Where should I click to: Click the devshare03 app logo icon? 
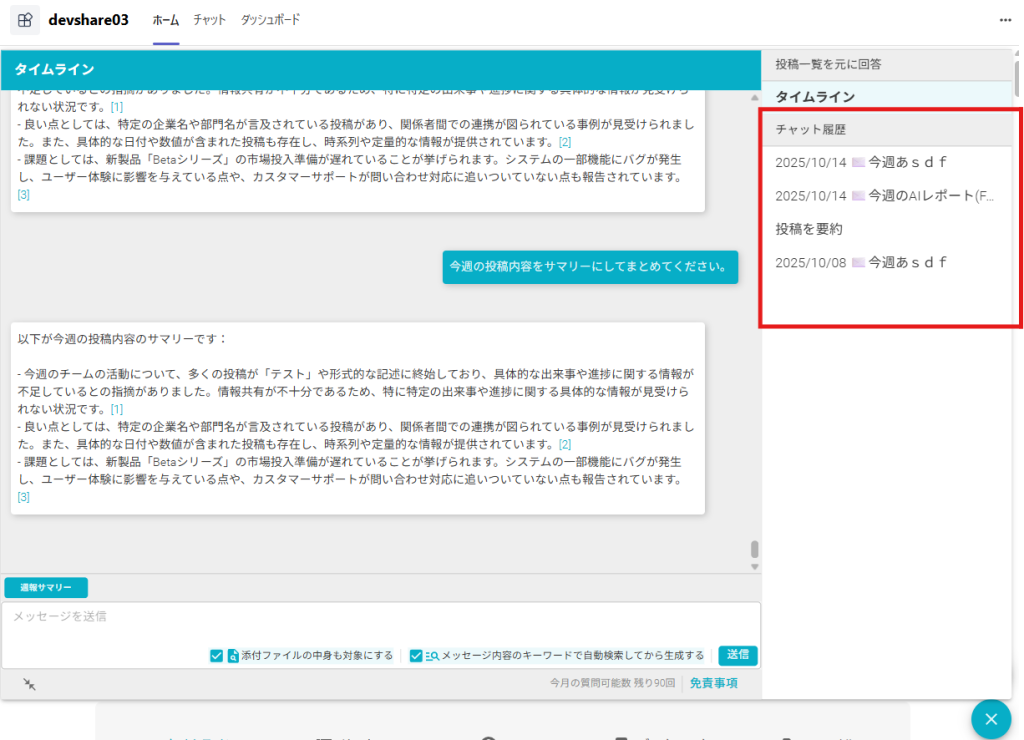(x=25, y=20)
